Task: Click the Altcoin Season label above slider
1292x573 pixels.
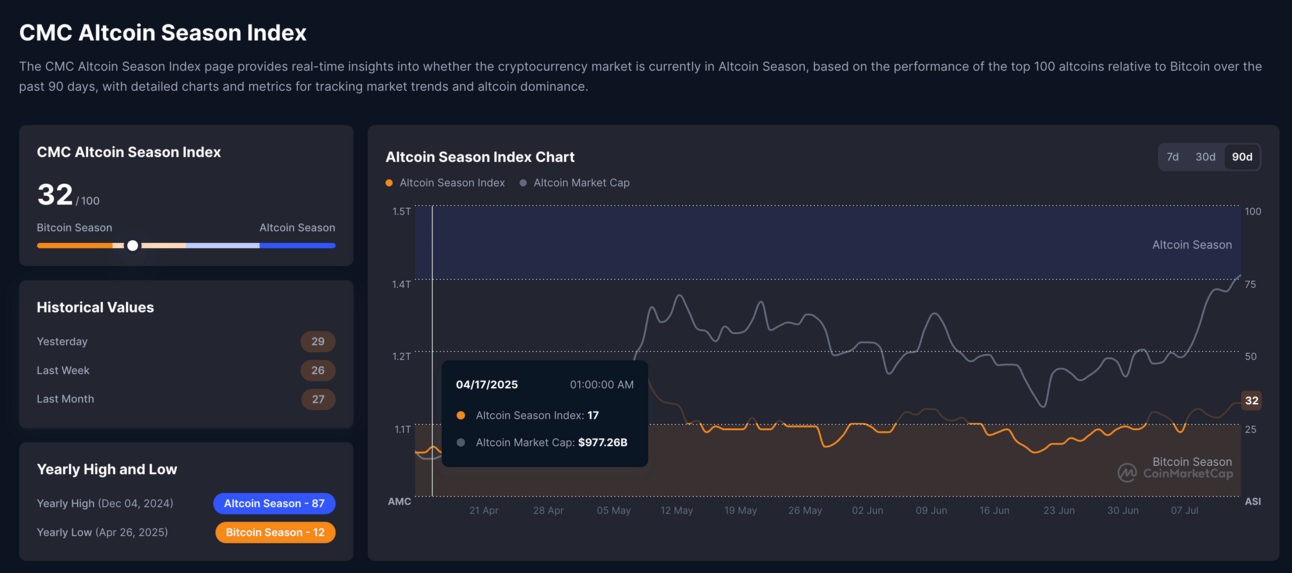Action: tap(297, 228)
